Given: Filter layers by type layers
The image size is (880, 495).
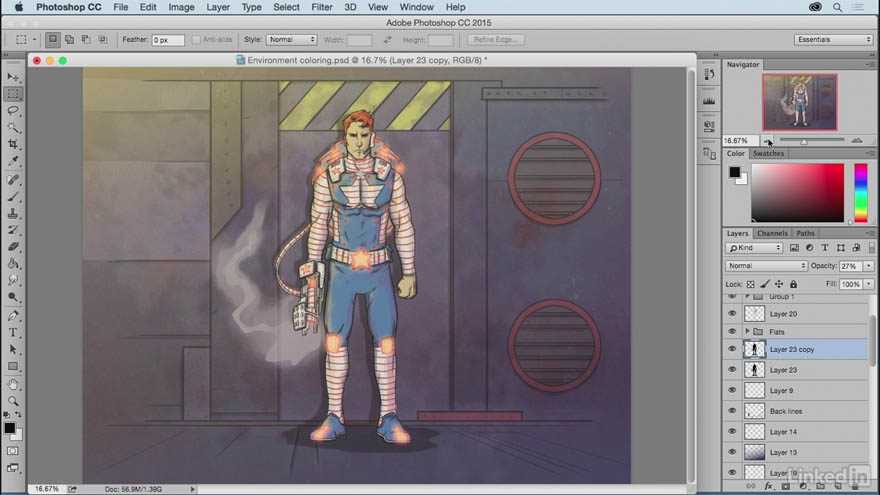Looking at the screenshot, I should (825, 248).
